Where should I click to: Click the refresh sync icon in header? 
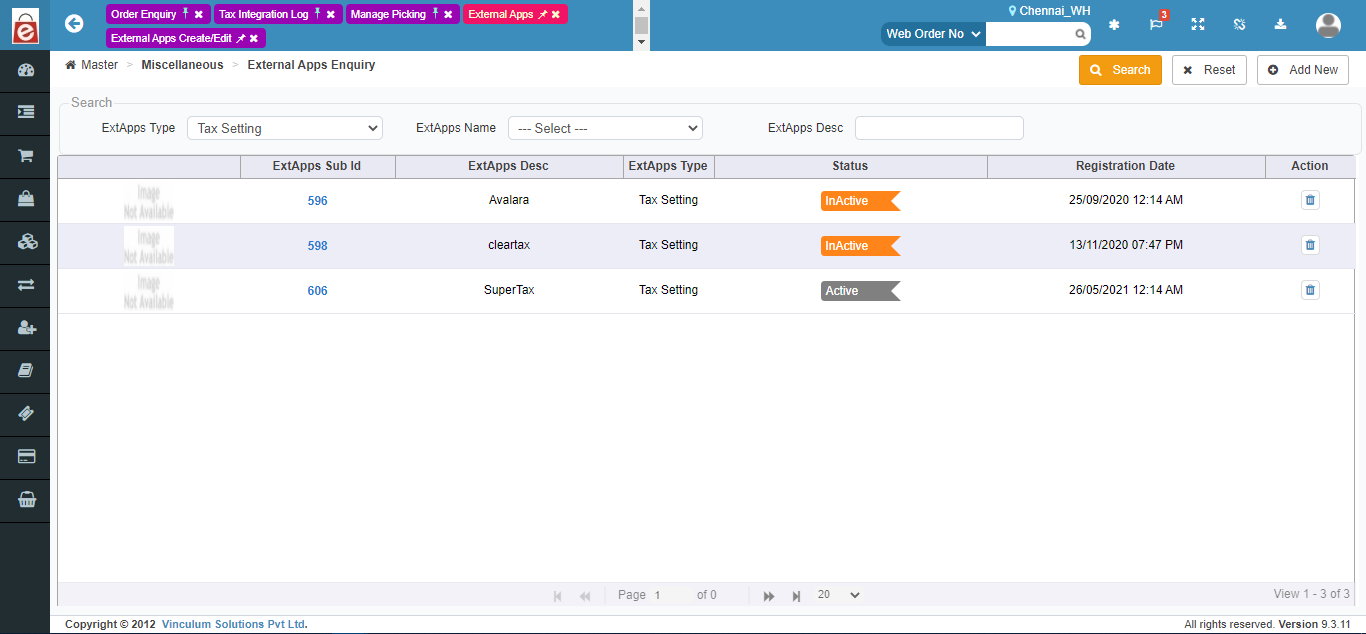(1240, 25)
